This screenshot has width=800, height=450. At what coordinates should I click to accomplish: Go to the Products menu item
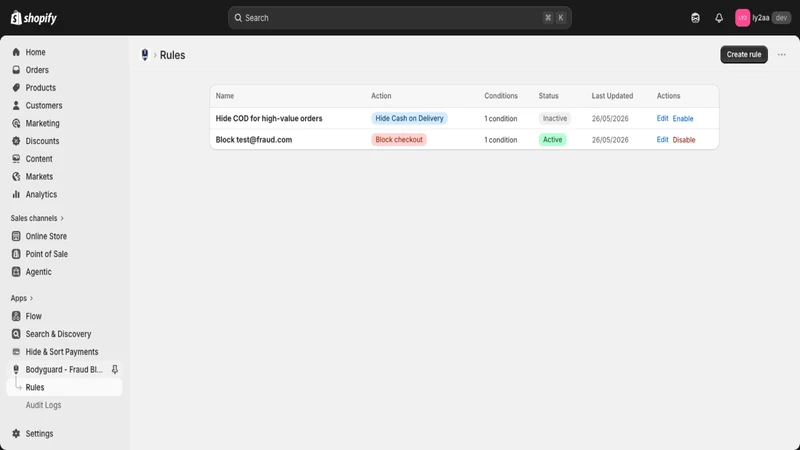tap(40, 88)
